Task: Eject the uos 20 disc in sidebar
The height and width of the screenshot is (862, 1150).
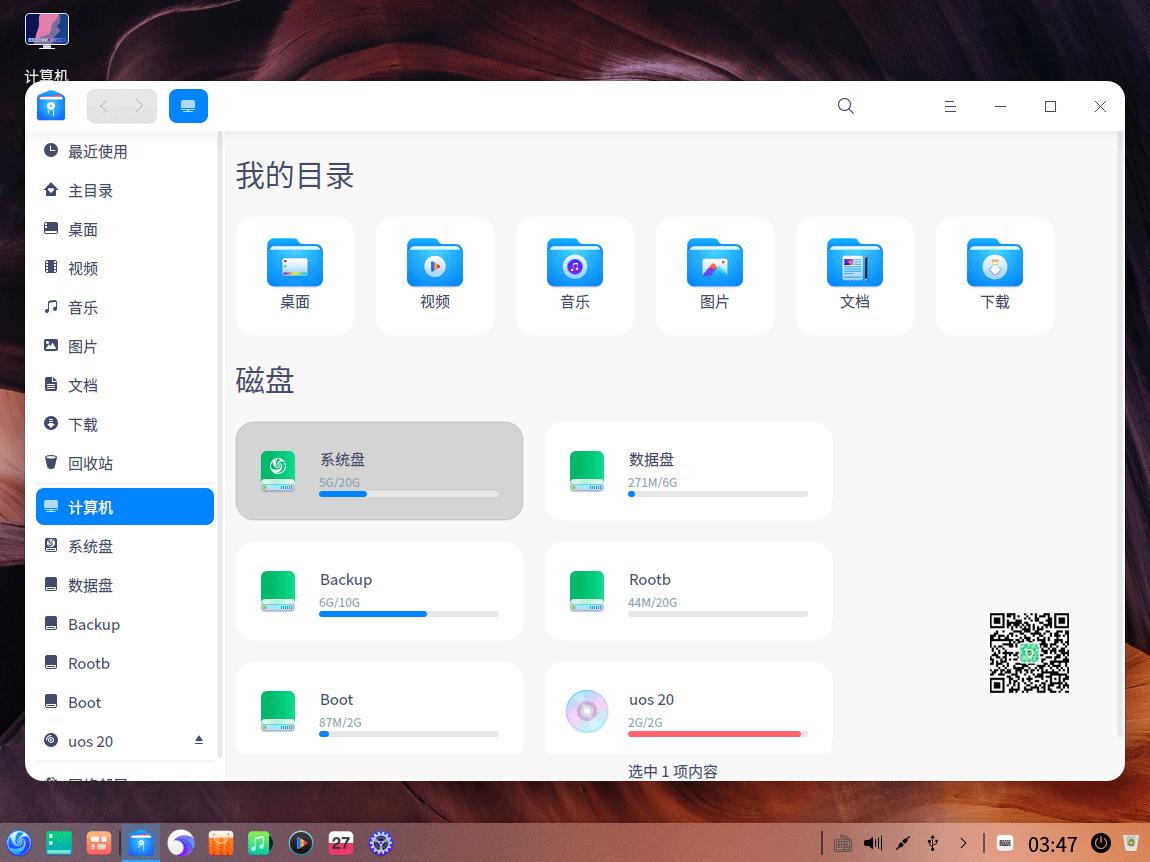Action: pyautogui.click(x=198, y=740)
